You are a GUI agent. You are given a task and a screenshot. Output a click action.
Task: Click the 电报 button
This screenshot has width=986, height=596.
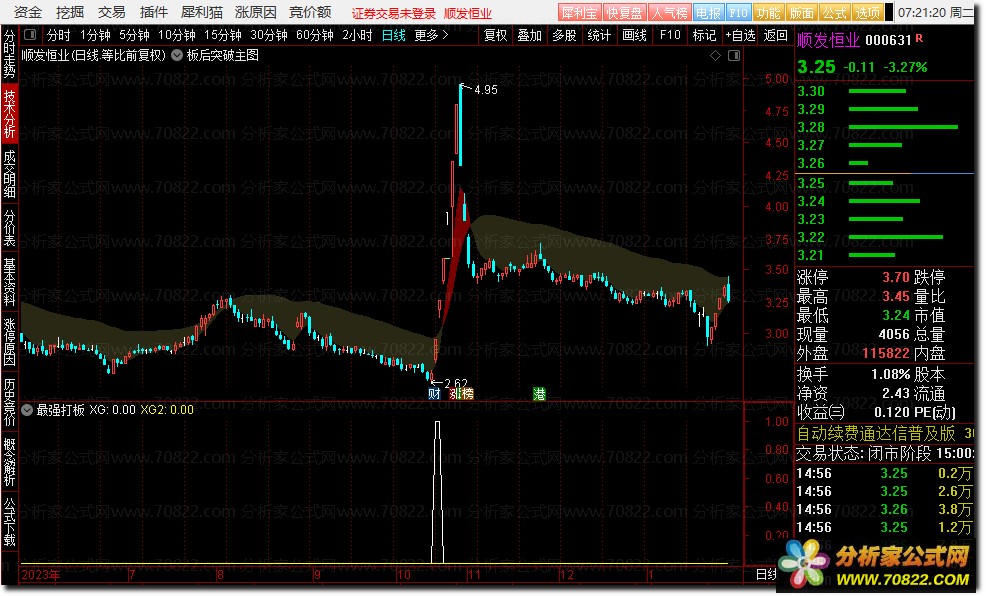click(709, 13)
